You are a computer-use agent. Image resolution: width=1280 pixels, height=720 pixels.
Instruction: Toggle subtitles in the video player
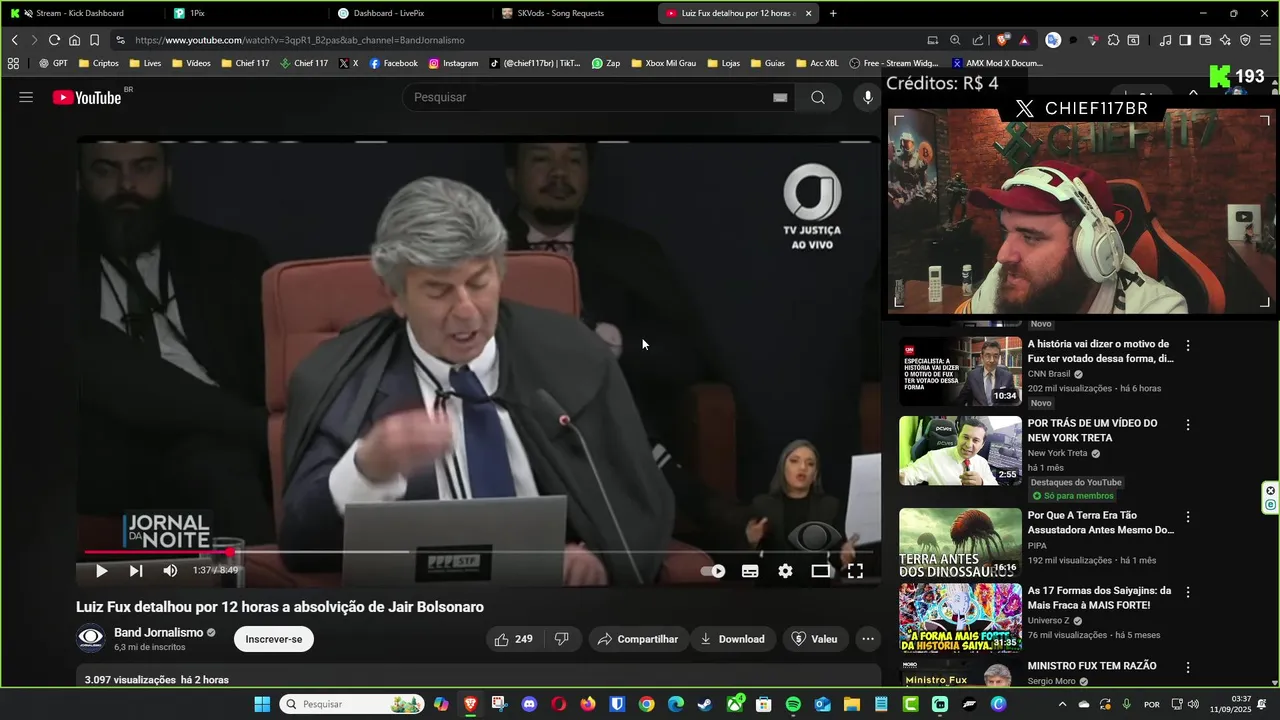pyautogui.click(x=750, y=571)
